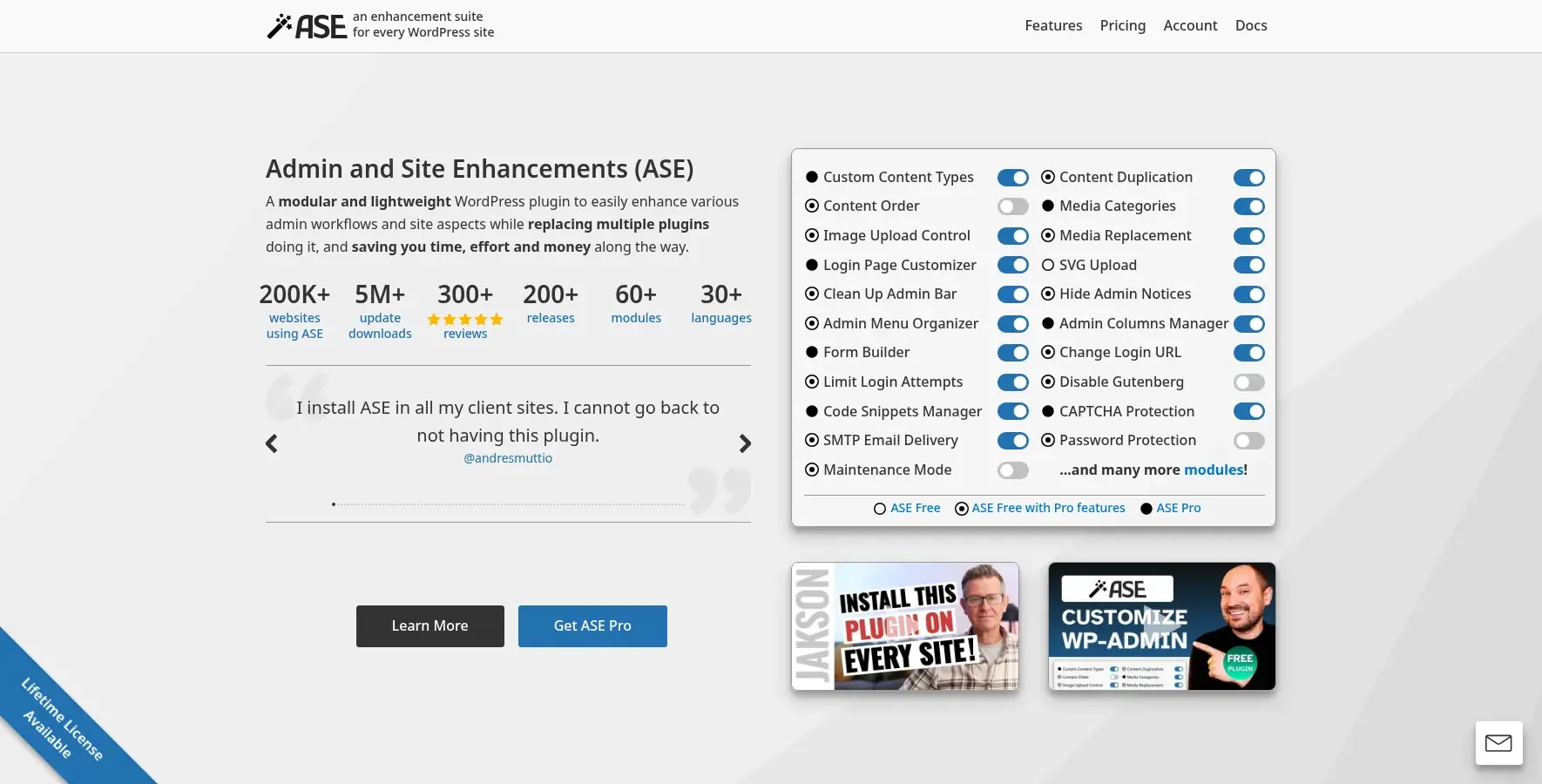
Task: Click the tagline 'an enhancement suite' text
Action: 418,17
